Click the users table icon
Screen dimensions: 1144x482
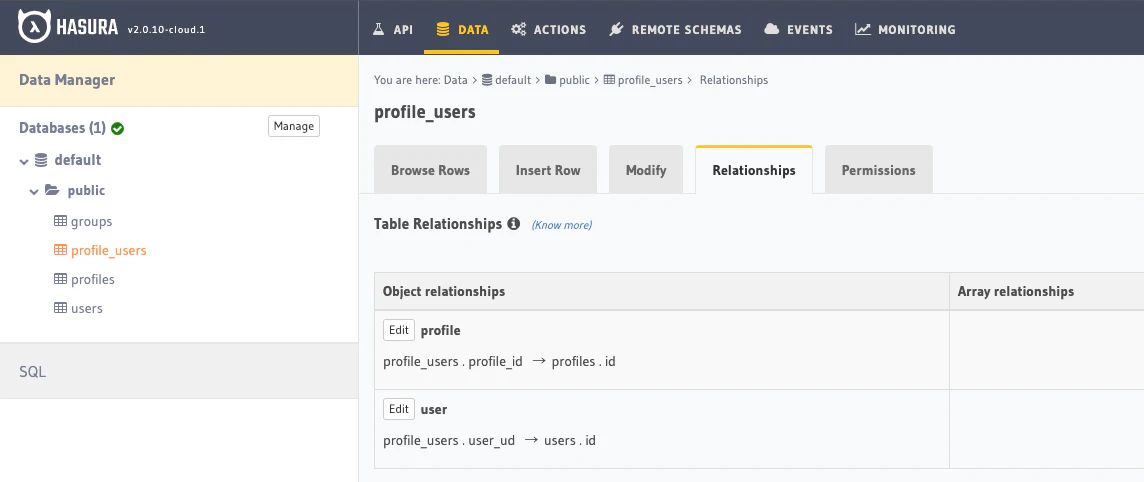click(61, 308)
